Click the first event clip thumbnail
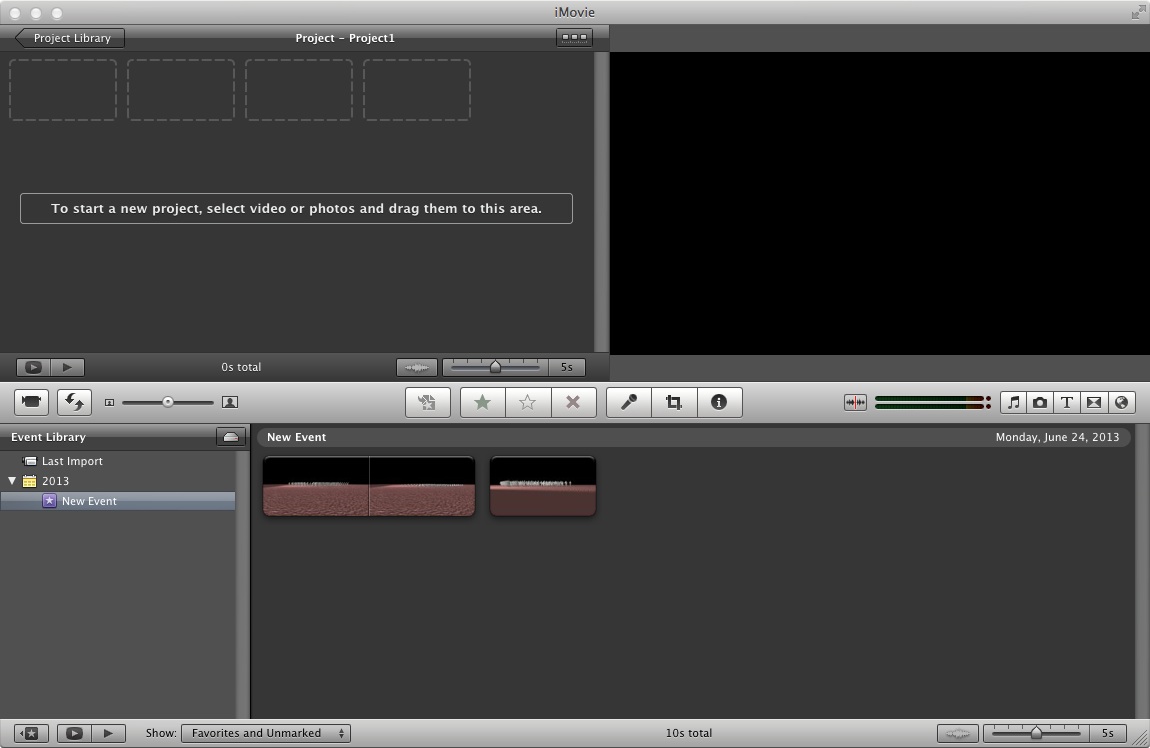The width and height of the screenshot is (1150, 748). [x=369, y=486]
